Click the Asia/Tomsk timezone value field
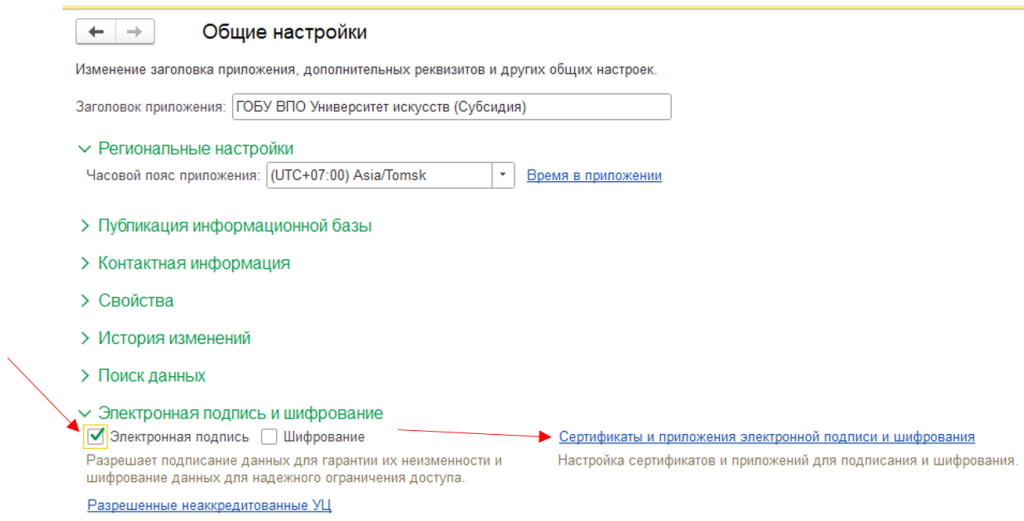 pyautogui.click(x=378, y=176)
